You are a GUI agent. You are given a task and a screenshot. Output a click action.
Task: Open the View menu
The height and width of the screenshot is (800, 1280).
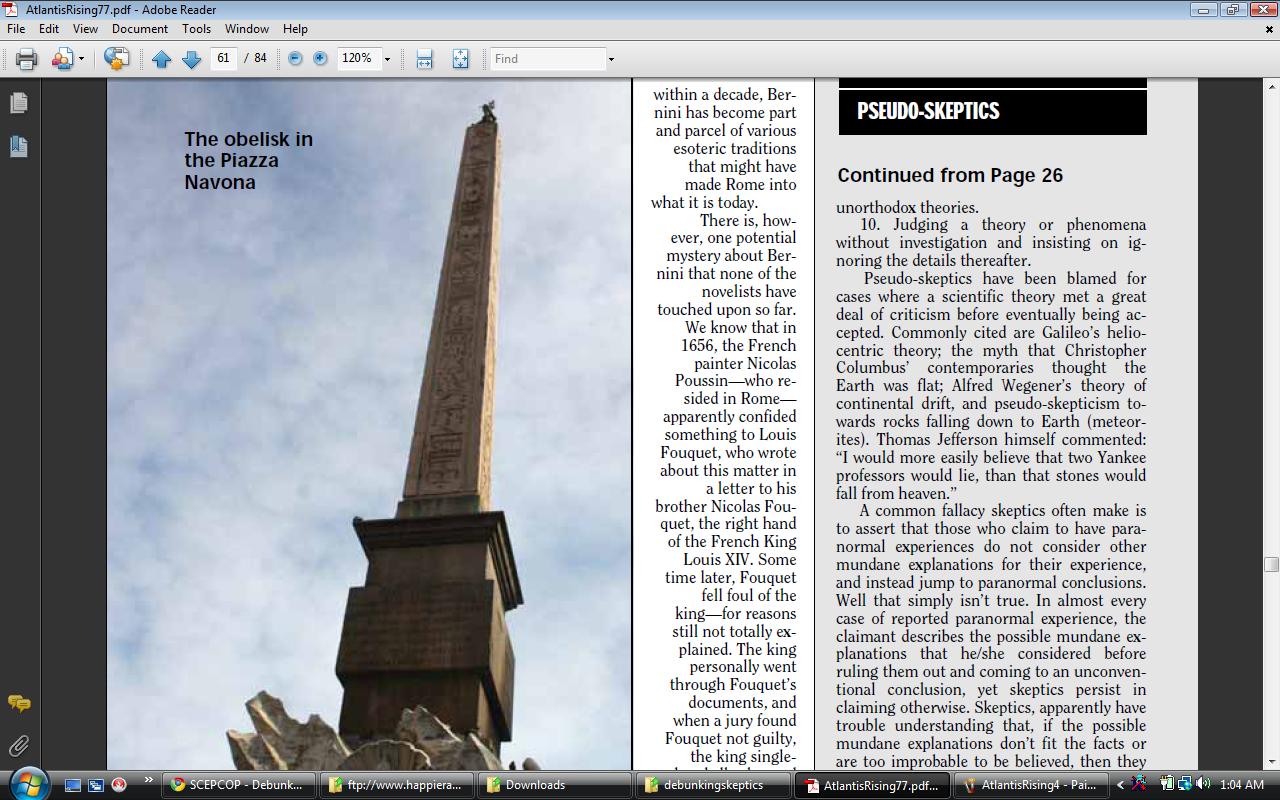(x=85, y=29)
